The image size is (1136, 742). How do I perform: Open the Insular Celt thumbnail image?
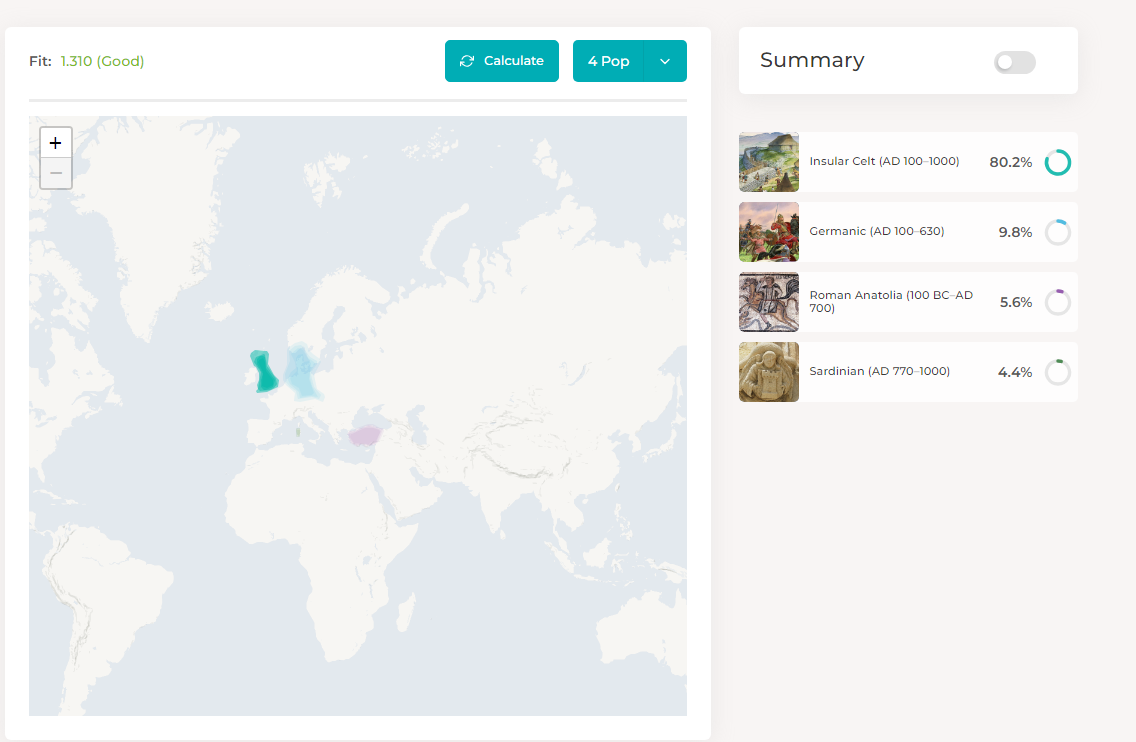[x=769, y=162]
